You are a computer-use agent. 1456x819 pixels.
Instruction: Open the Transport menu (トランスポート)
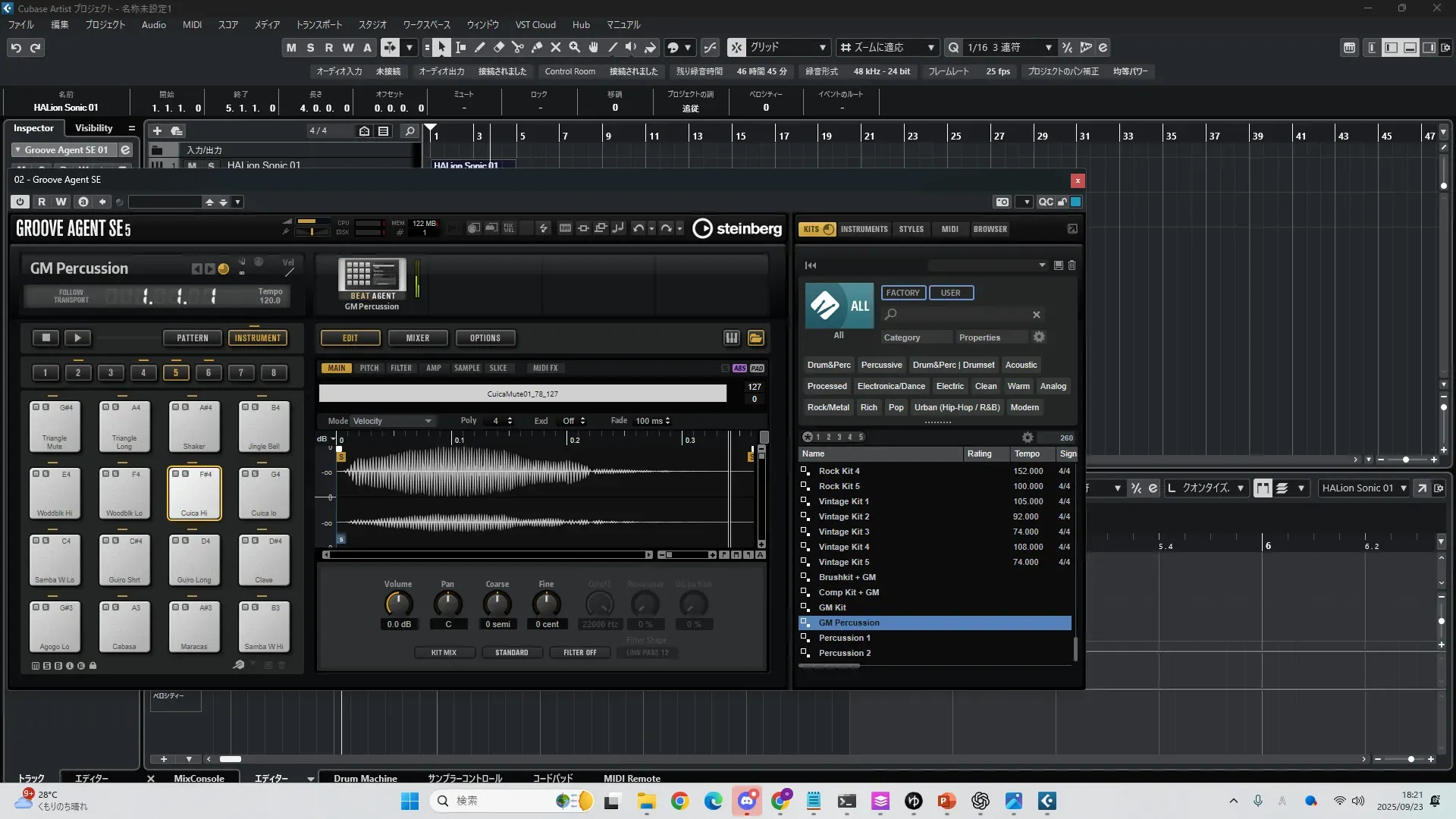click(x=318, y=24)
